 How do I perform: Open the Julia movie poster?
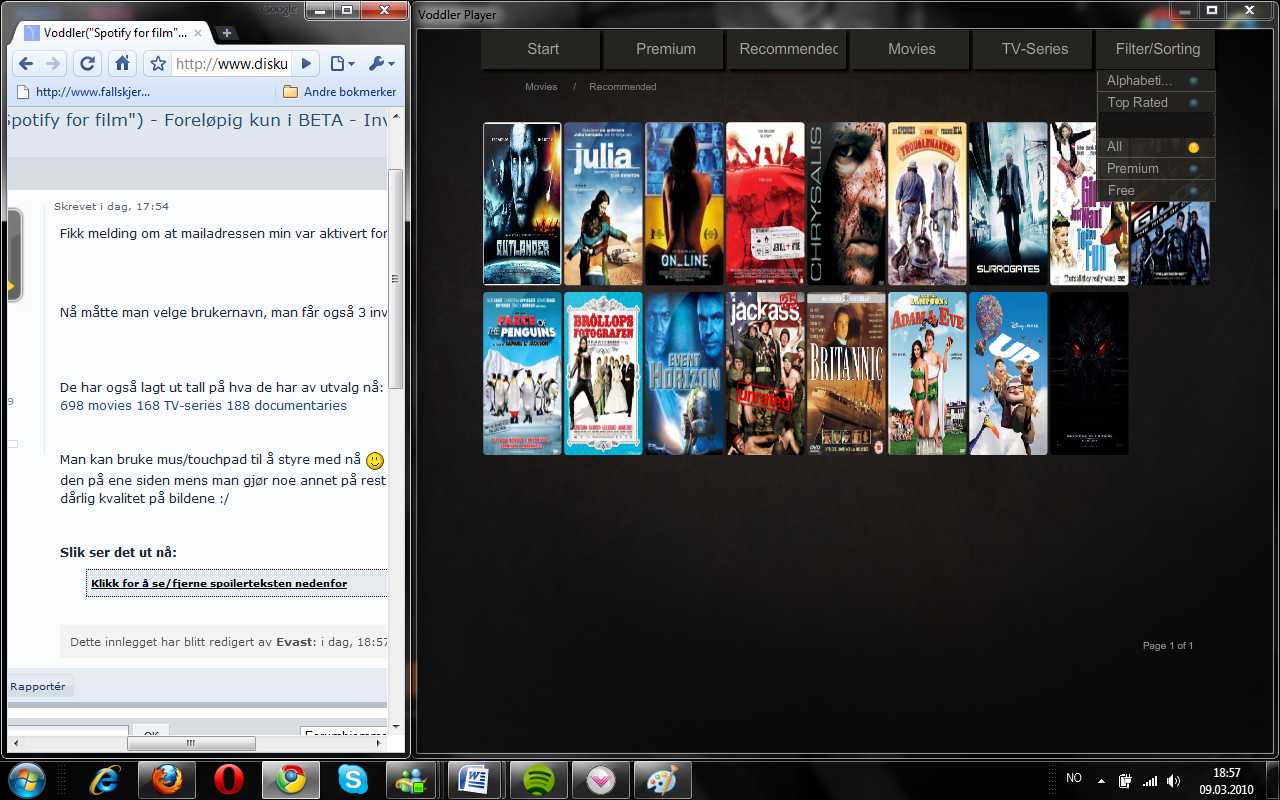coord(603,204)
